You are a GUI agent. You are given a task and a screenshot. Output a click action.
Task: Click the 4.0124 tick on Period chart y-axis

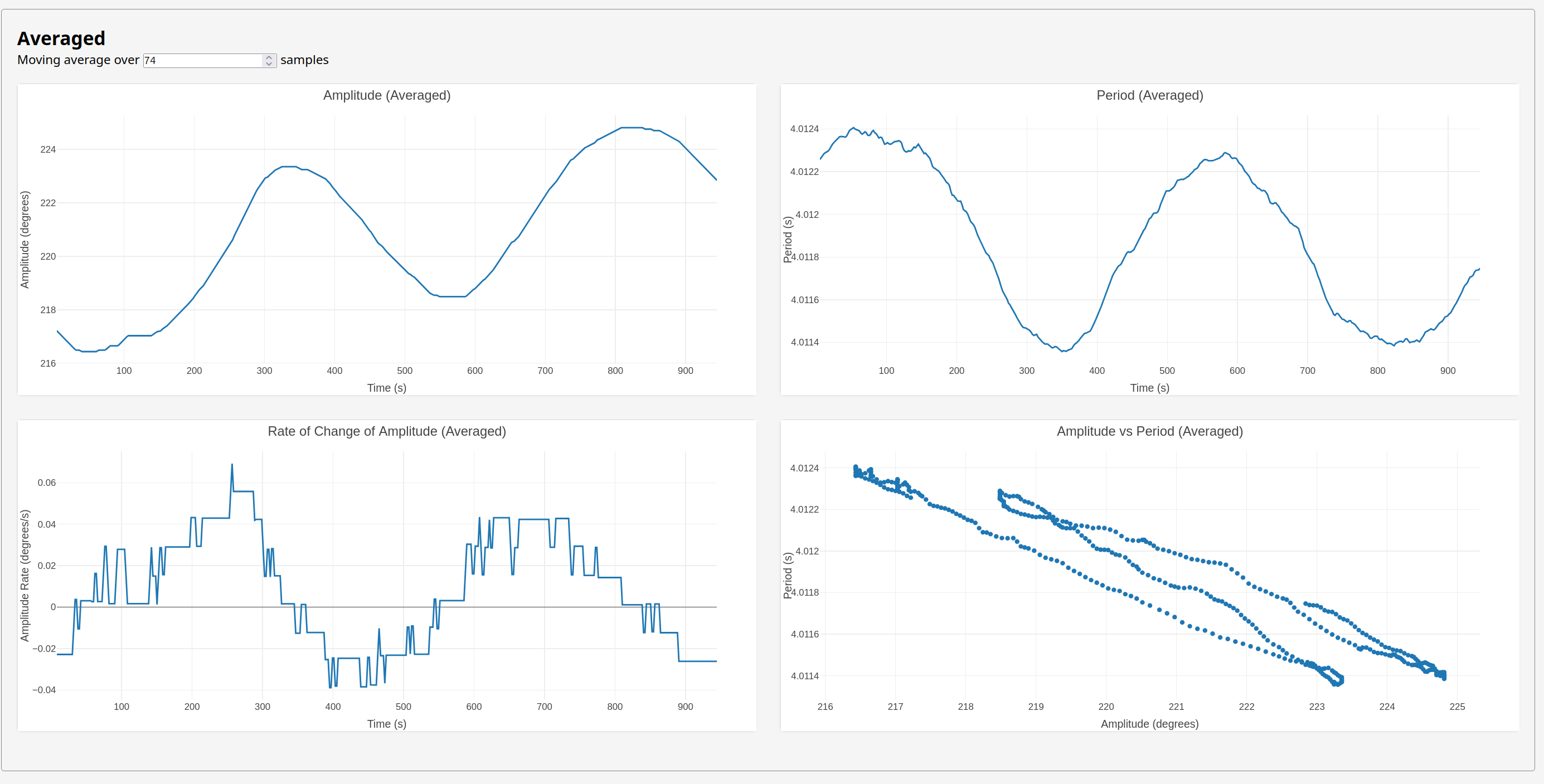804,129
